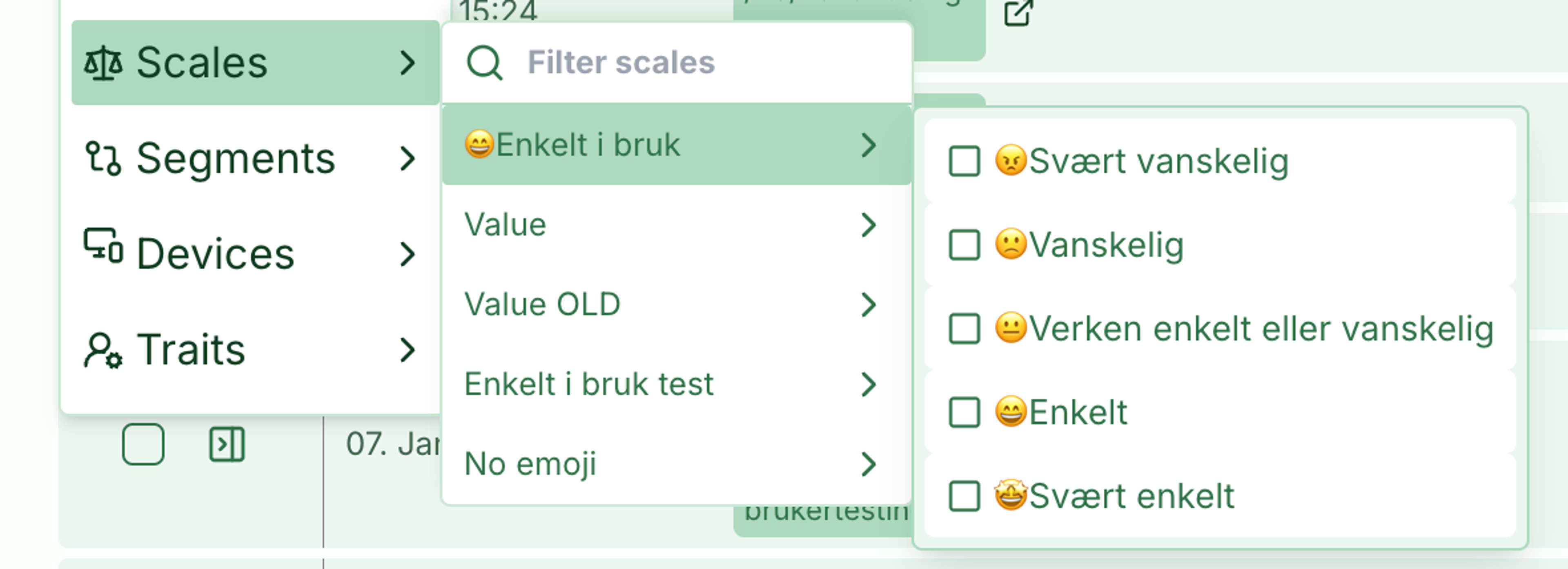This screenshot has height=569, width=1568.
Task: Click the Scales balance icon
Action: pos(103,63)
